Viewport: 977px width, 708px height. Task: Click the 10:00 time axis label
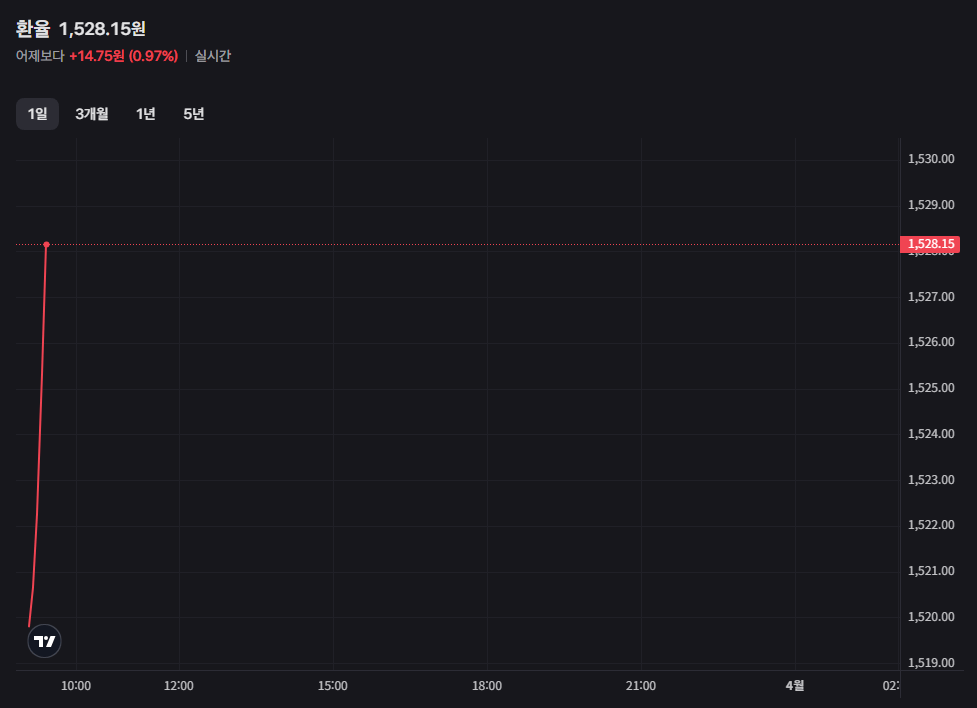click(76, 686)
